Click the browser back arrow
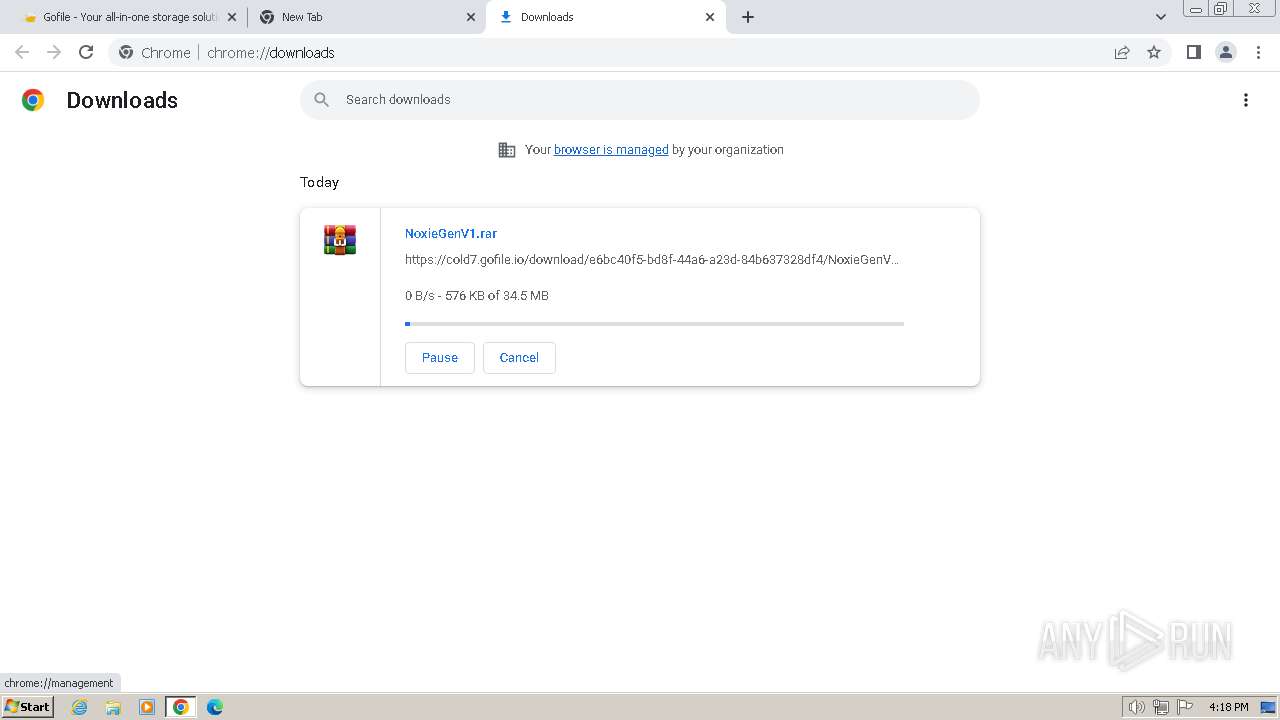The width and height of the screenshot is (1280, 720). tap(22, 52)
